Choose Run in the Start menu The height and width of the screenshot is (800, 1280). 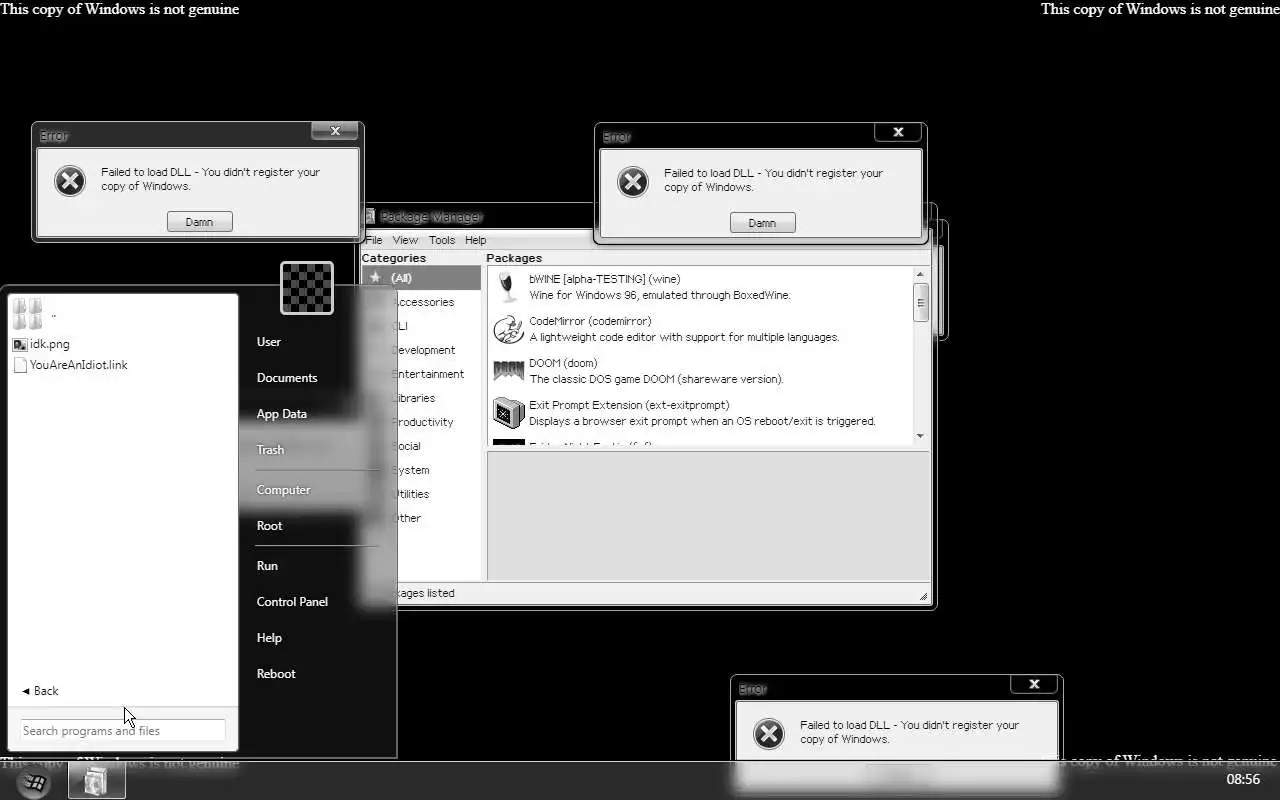pos(267,566)
